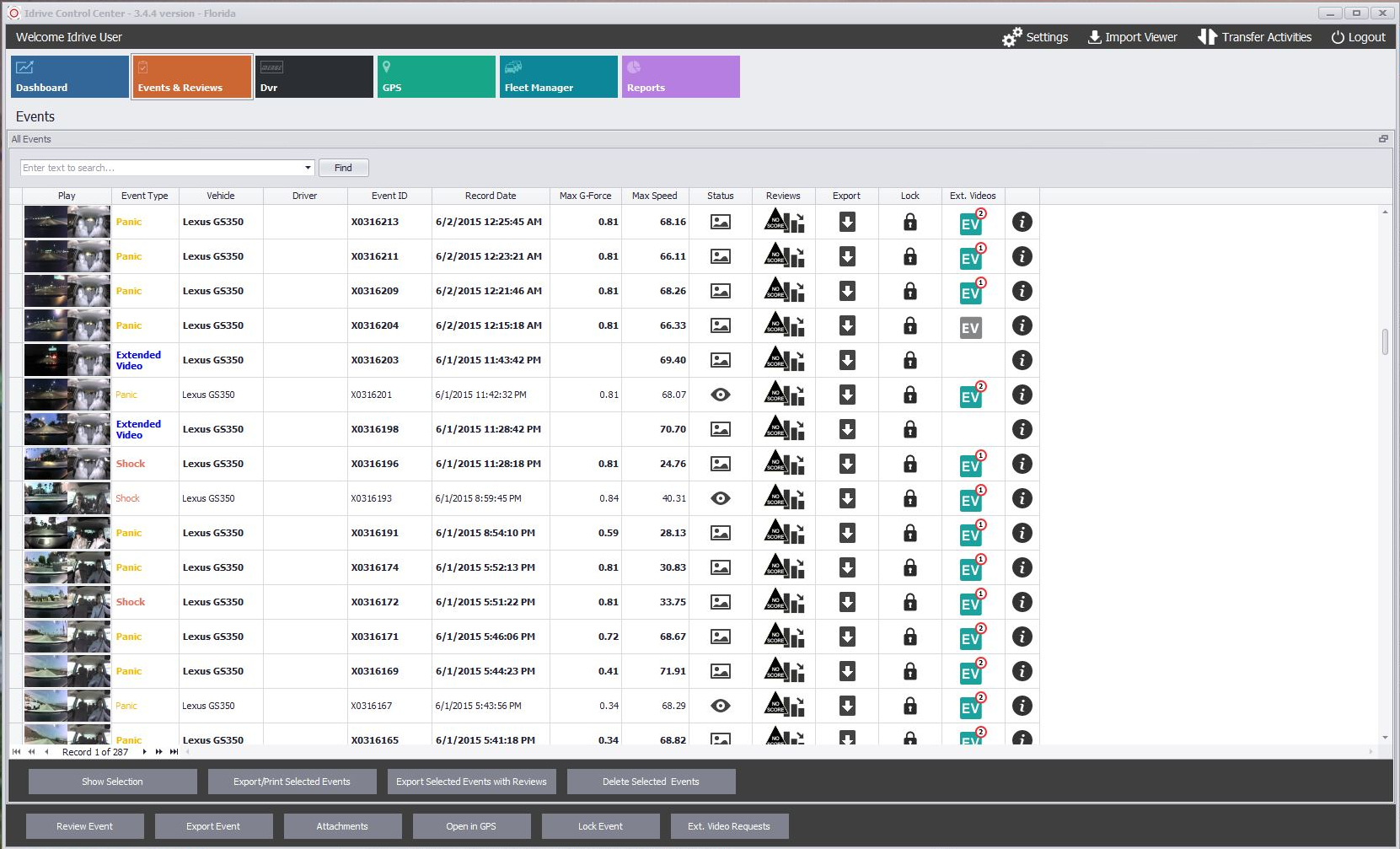Screen dimensions: 1400x849
Task: Go to first record in navigator
Action: (x=16, y=751)
